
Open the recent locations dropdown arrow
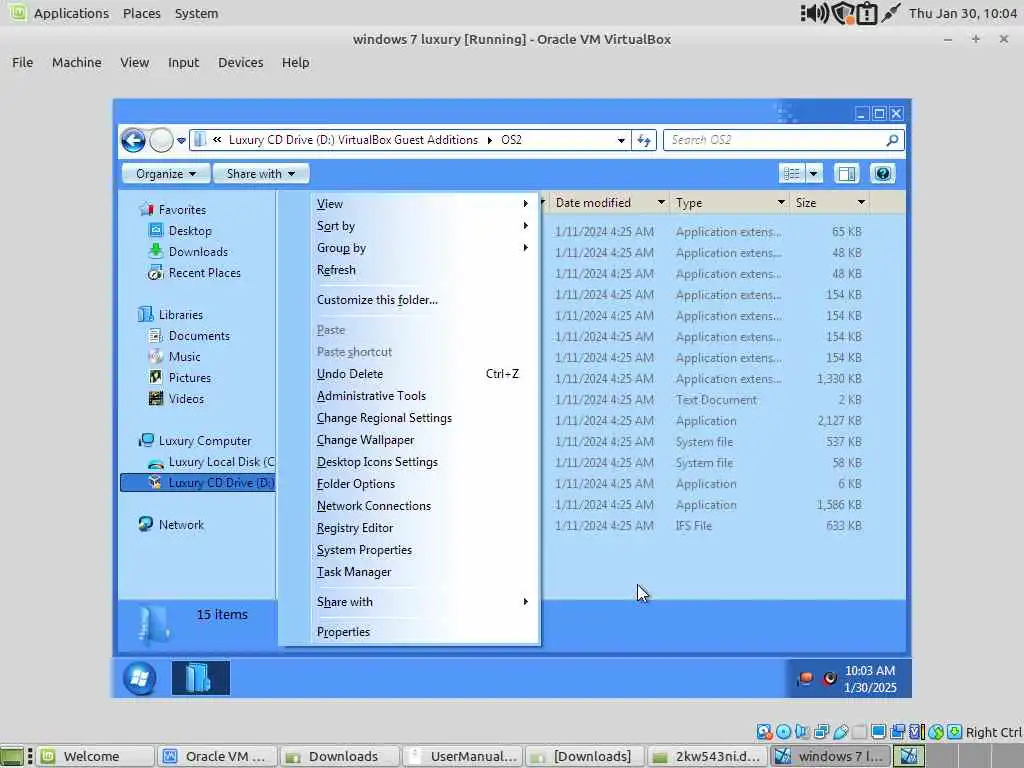[182, 140]
